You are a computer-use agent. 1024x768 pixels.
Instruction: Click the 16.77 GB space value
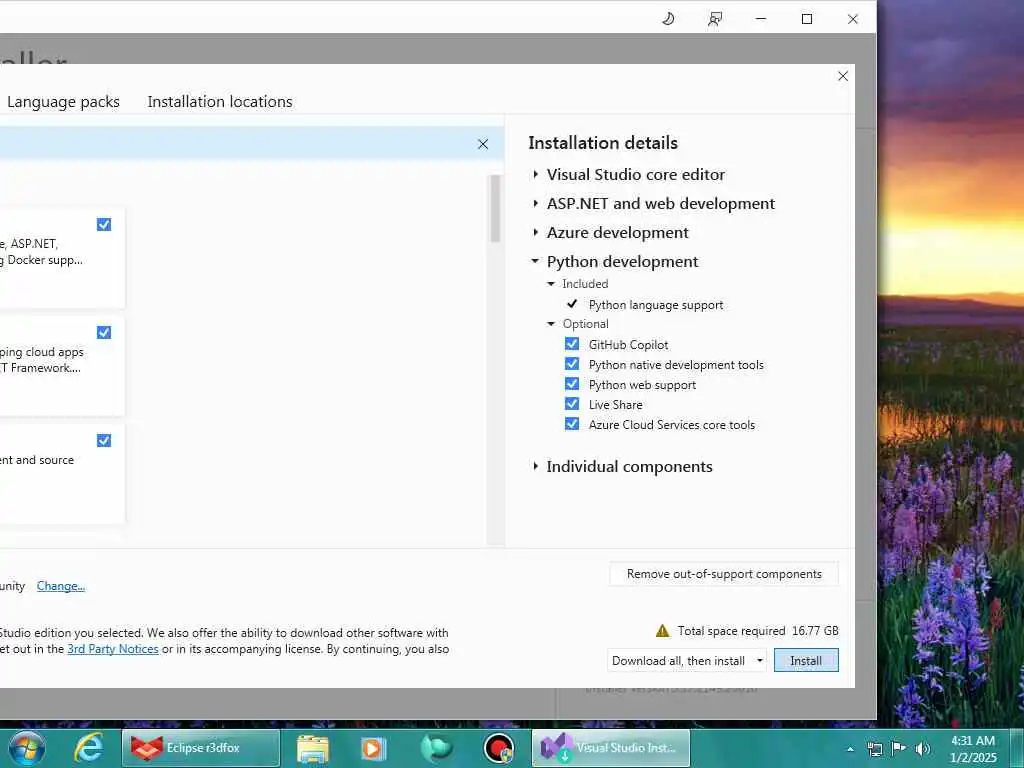(x=815, y=631)
